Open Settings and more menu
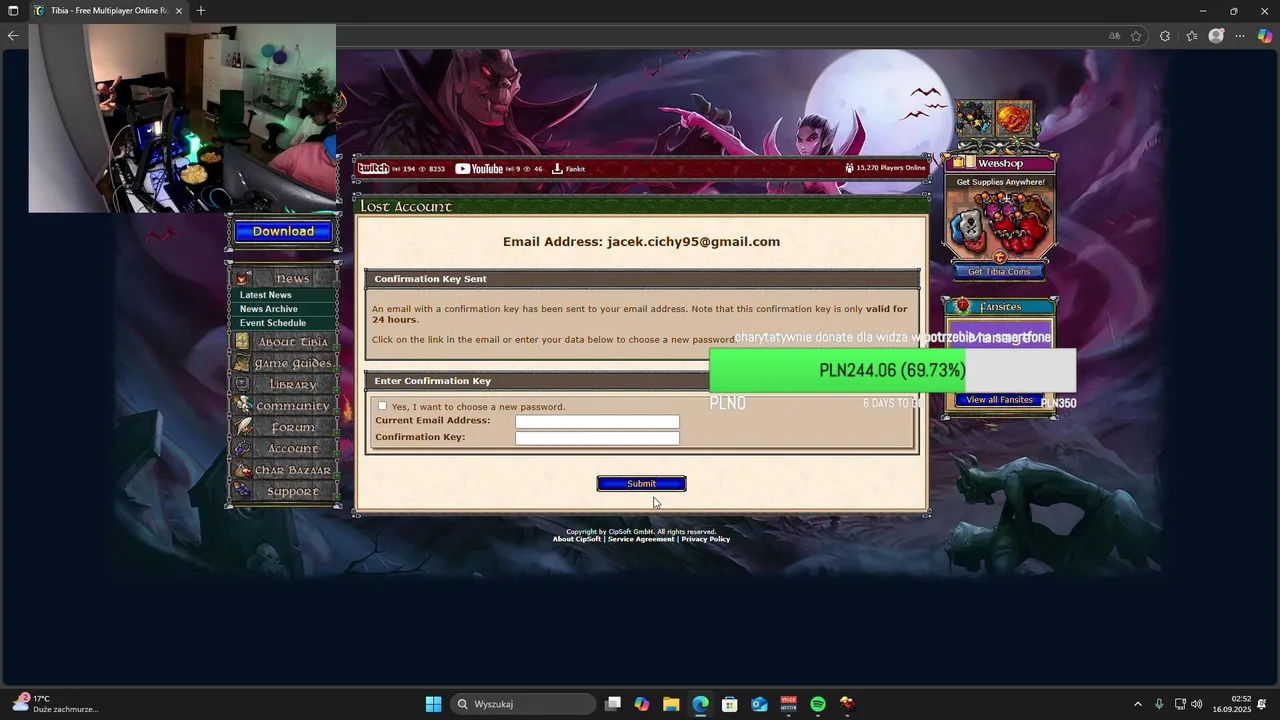The image size is (1280, 720). (1240, 36)
